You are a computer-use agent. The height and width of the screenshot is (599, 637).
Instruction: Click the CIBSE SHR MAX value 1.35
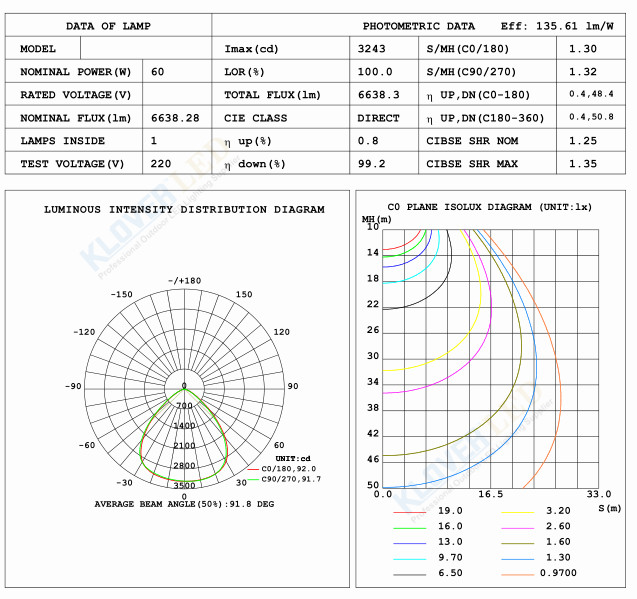click(583, 164)
